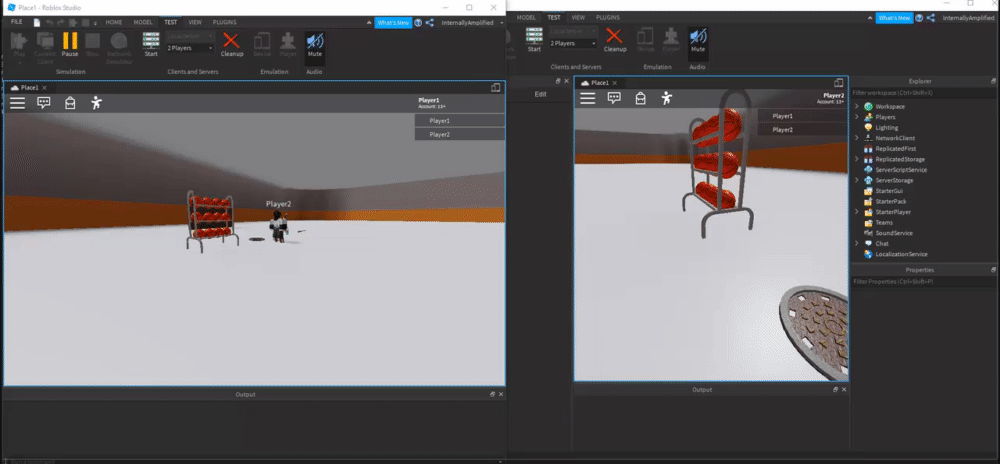Click Start server icon in right window
This screenshot has height=464, width=1000.
tap(534, 40)
